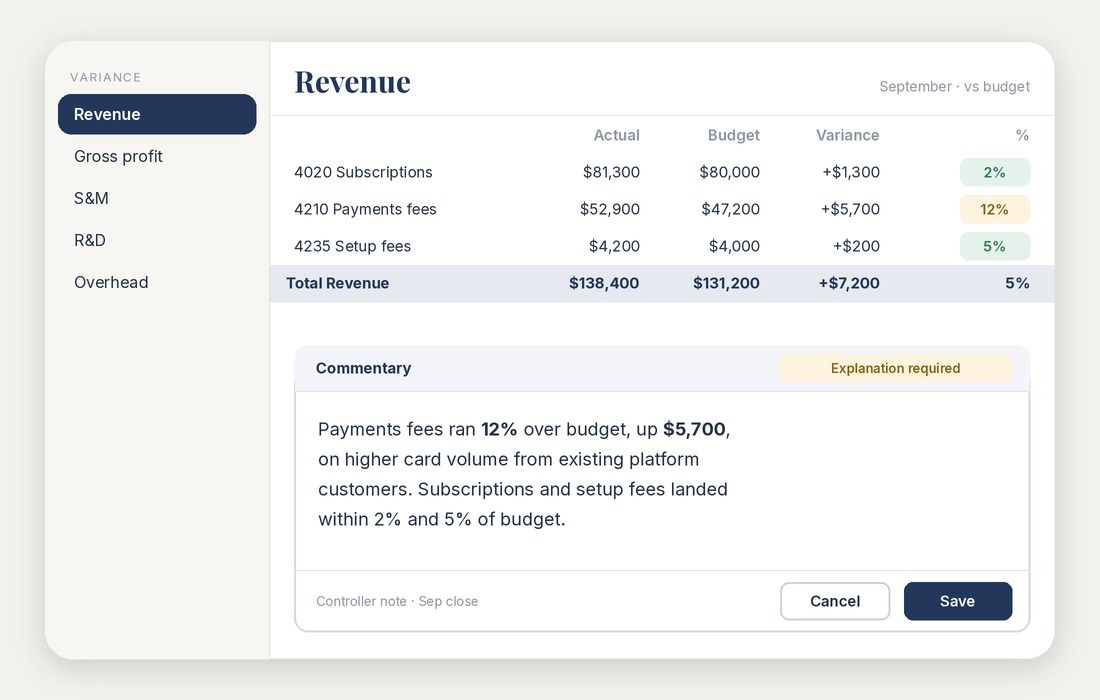The image size is (1100, 700).
Task: Click the 12% Payments fees variance badge
Action: (995, 210)
